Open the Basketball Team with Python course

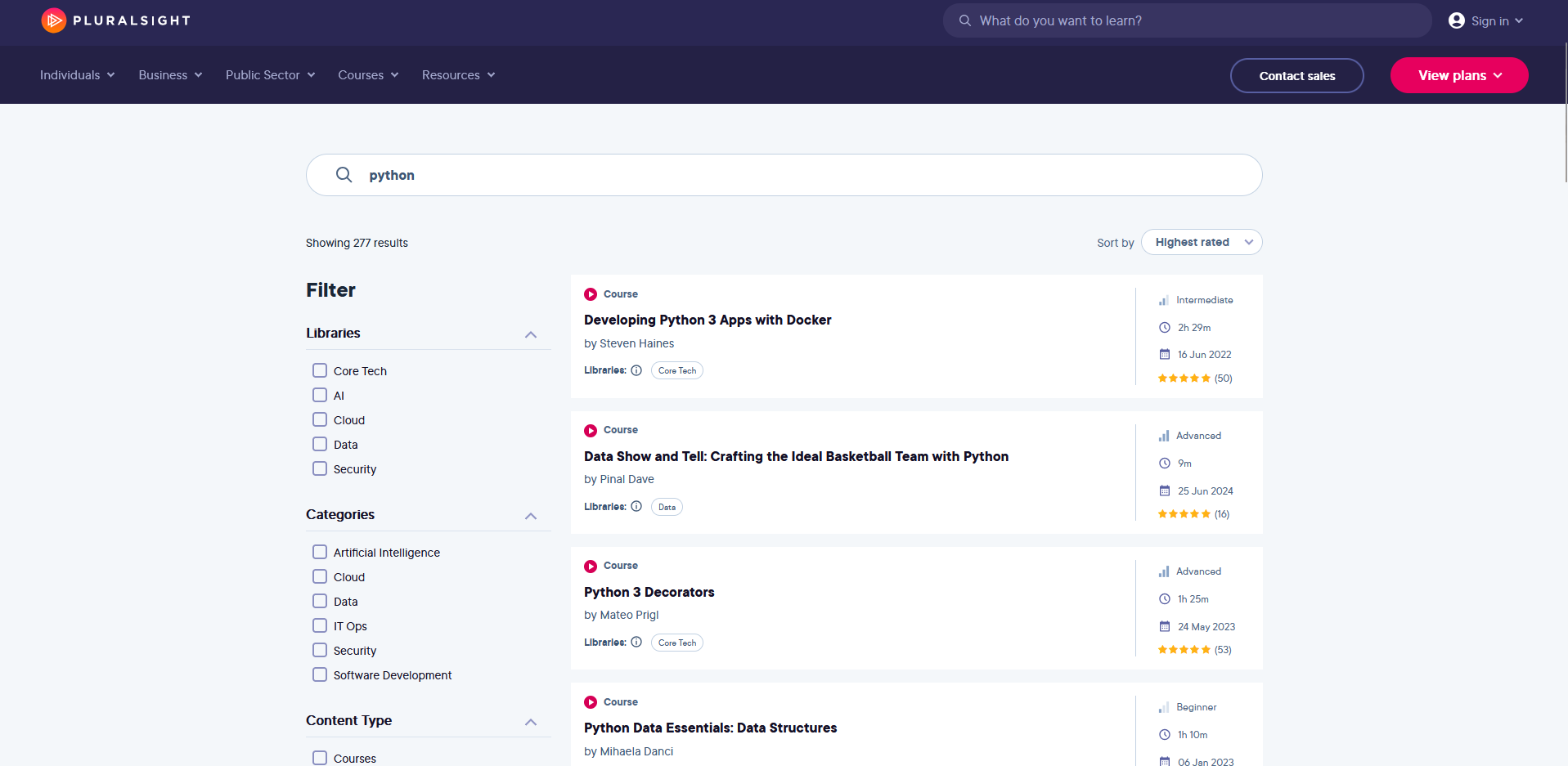coord(796,456)
